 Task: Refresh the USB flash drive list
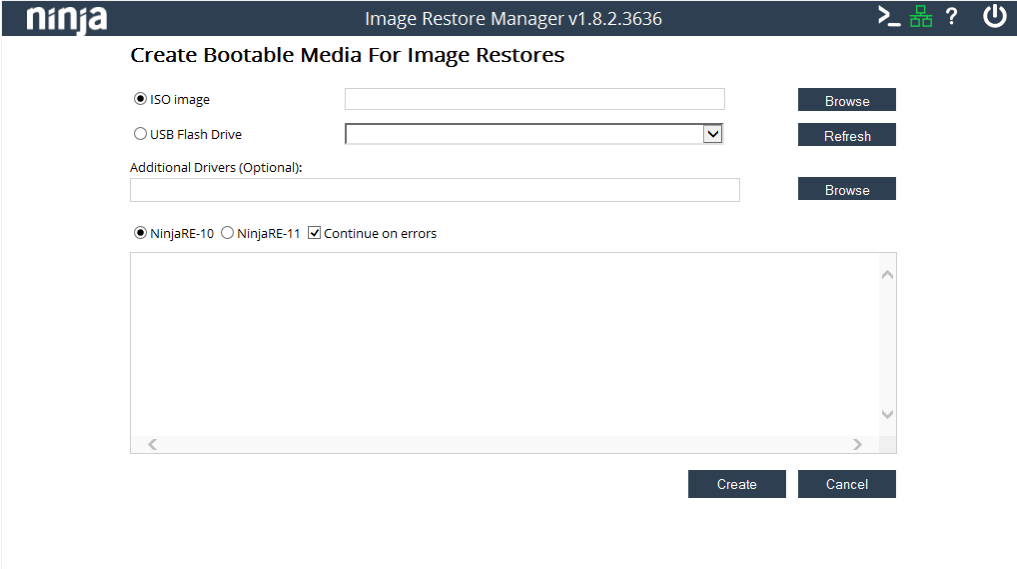click(846, 135)
